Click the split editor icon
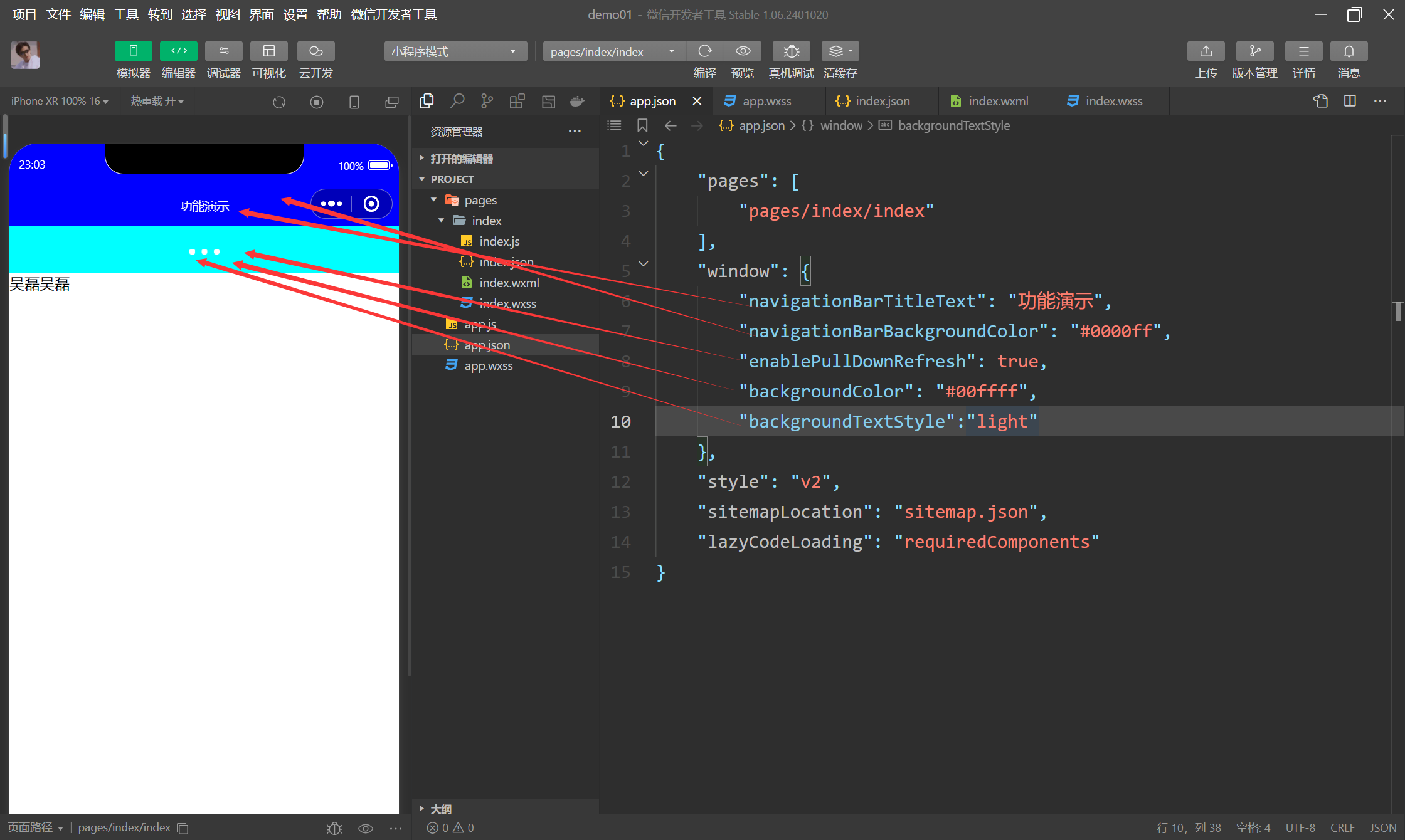The width and height of the screenshot is (1405, 840). (x=1350, y=101)
